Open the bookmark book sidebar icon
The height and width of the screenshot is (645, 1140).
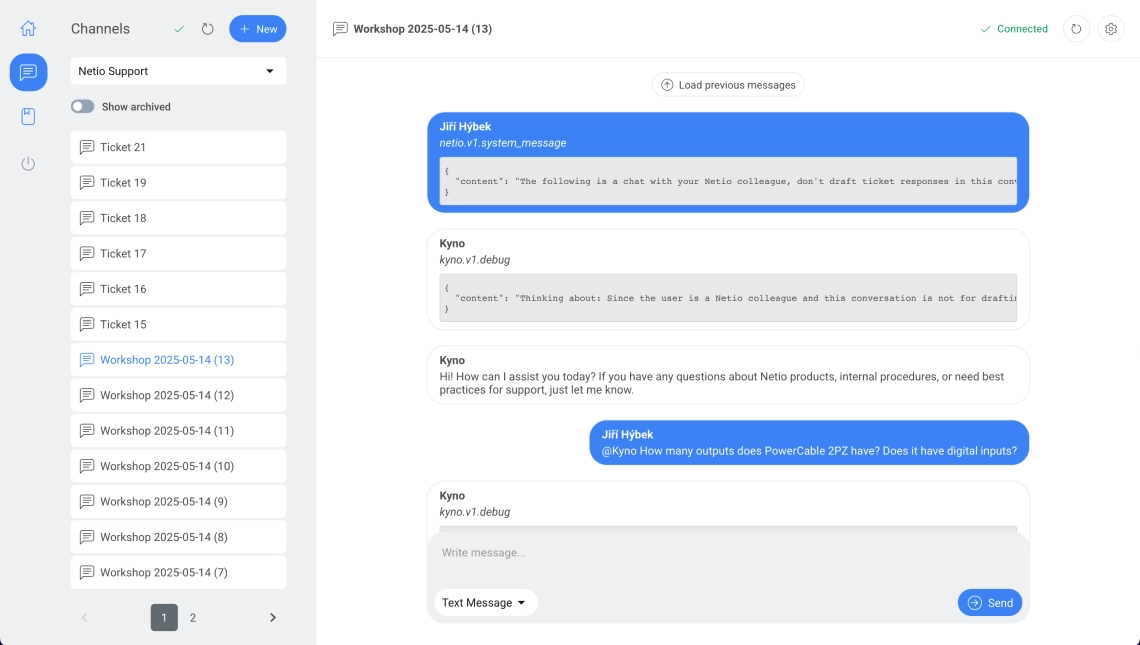coord(28,117)
